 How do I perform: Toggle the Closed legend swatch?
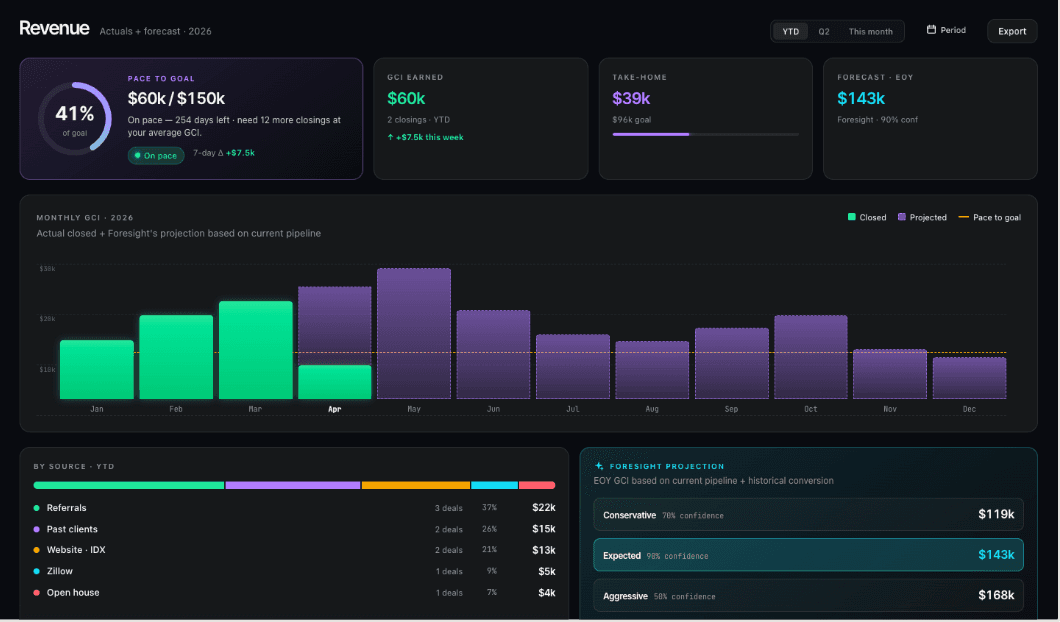(852, 217)
